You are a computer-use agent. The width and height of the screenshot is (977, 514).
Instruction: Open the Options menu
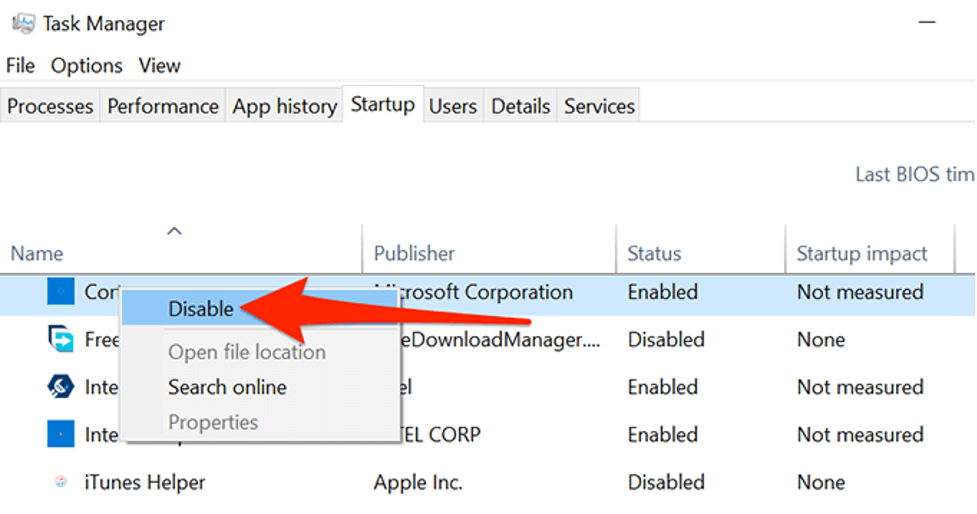coord(87,65)
